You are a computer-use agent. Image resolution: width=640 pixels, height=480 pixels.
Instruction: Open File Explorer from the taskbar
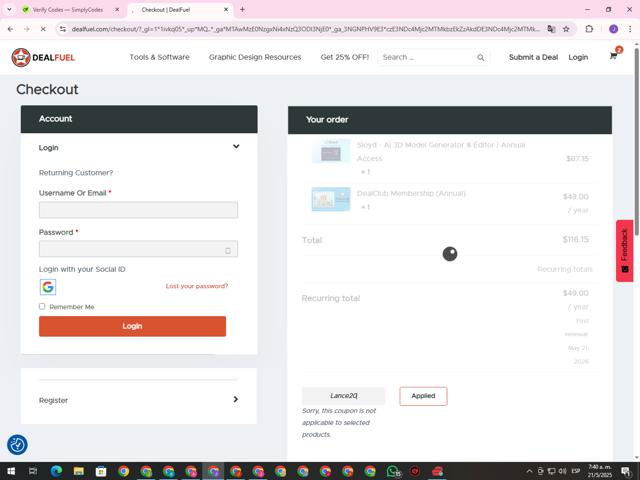(79, 471)
